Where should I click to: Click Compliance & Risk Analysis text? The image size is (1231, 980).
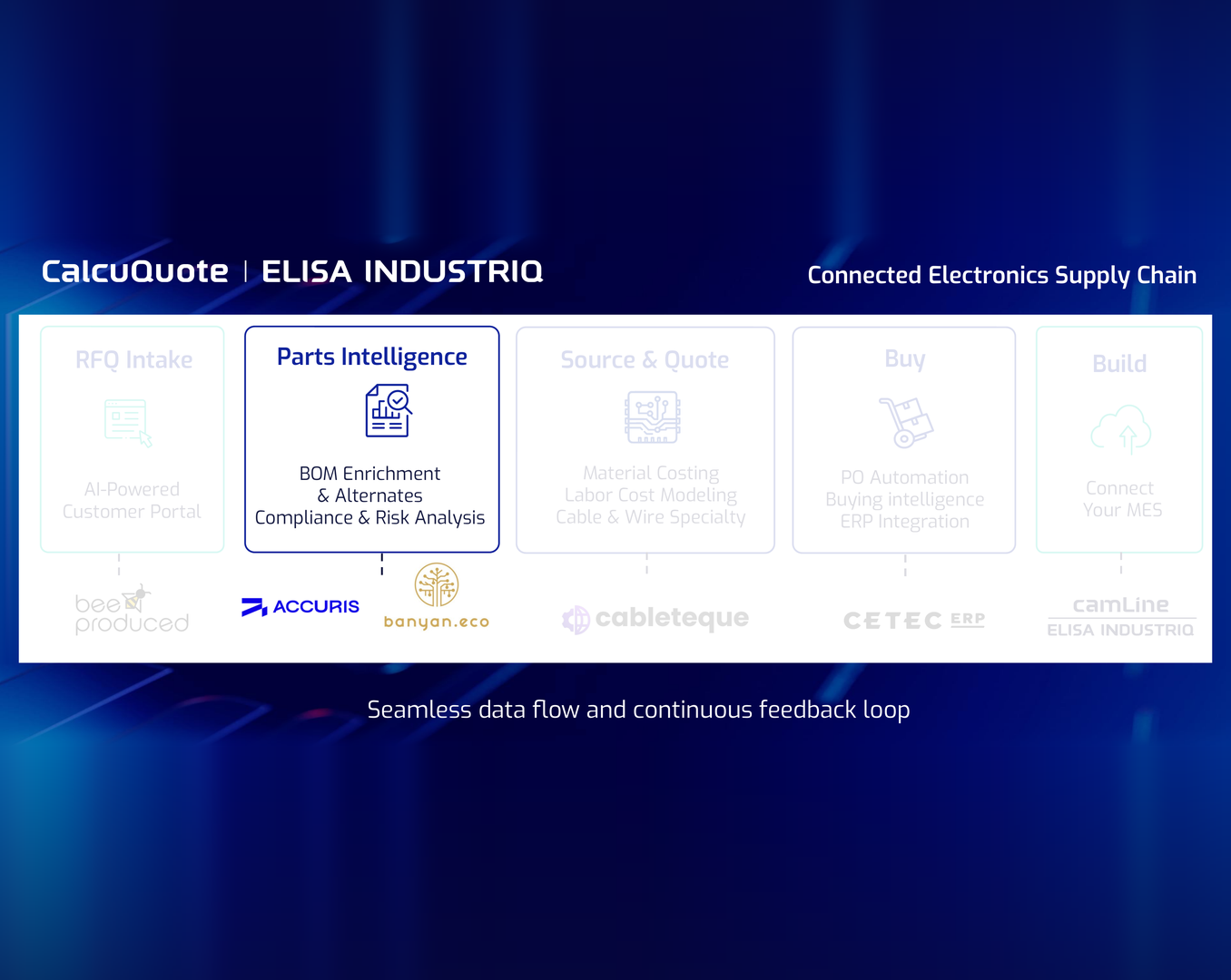369,518
